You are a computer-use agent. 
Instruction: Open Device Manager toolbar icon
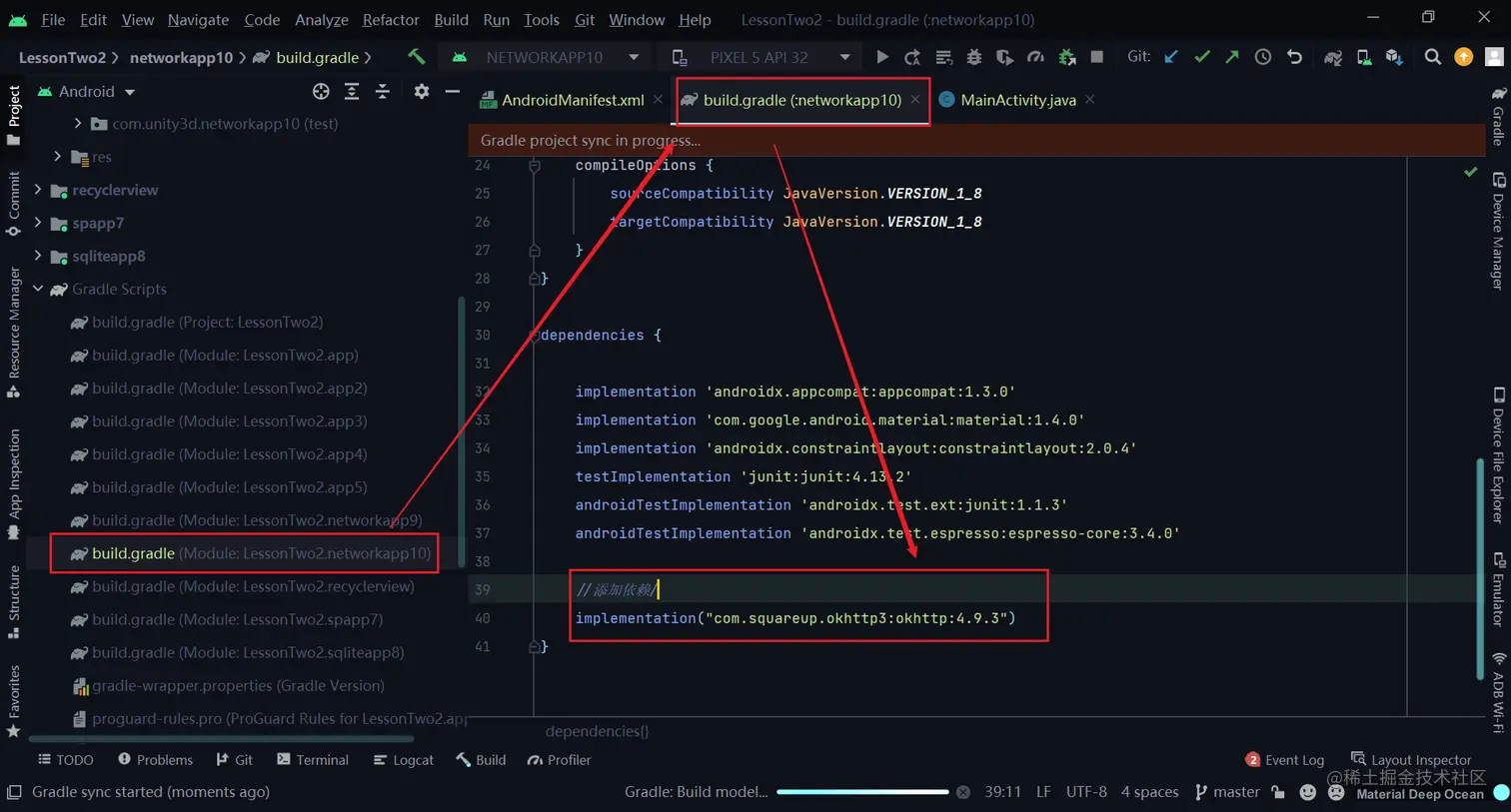click(x=1364, y=57)
